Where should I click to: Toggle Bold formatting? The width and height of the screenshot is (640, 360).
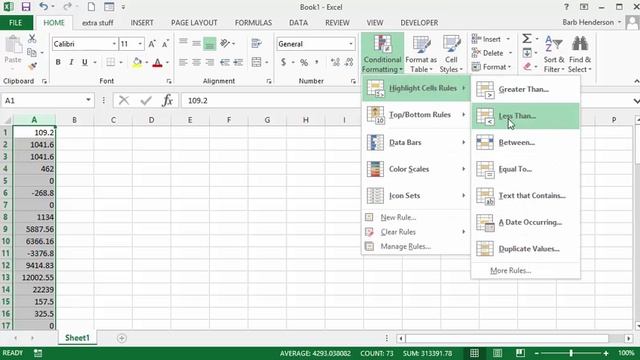click(58, 62)
